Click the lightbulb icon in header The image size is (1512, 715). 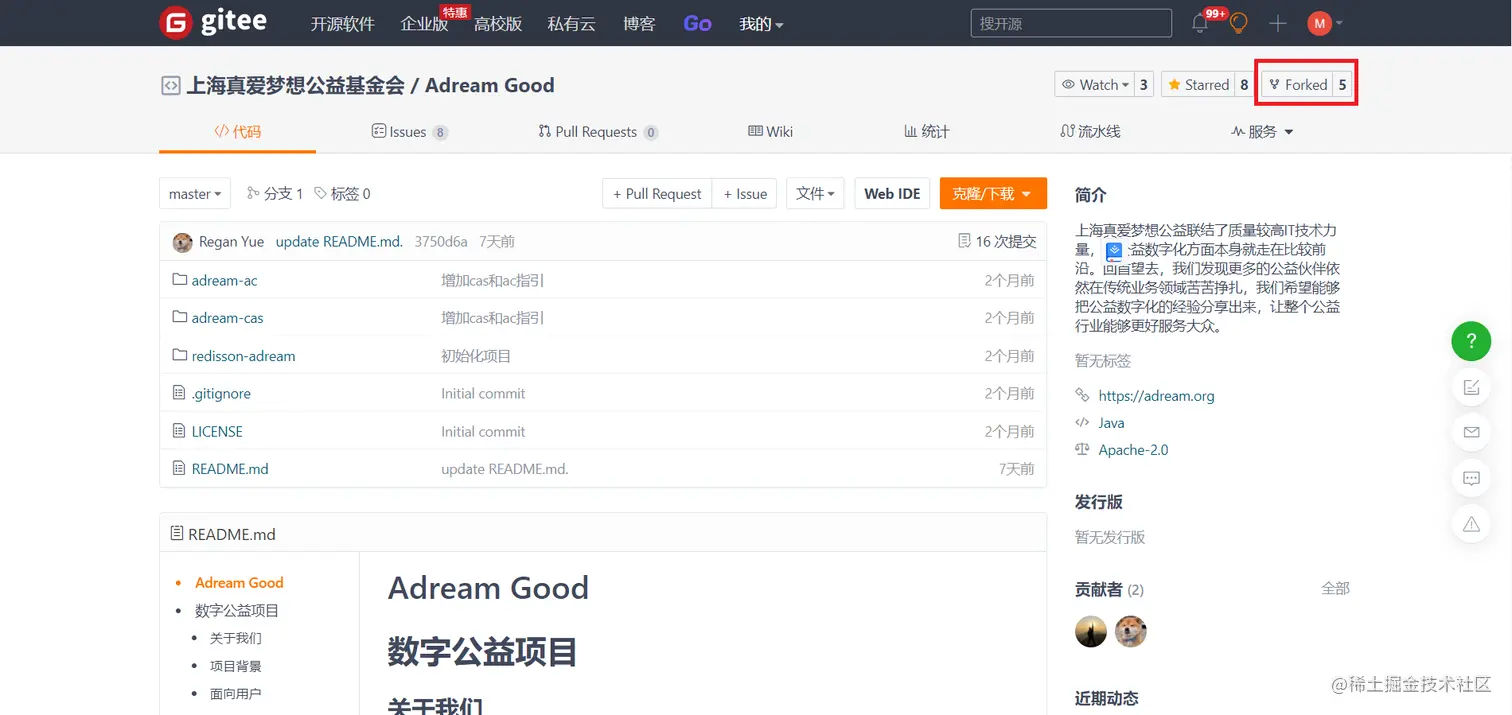coord(1238,23)
